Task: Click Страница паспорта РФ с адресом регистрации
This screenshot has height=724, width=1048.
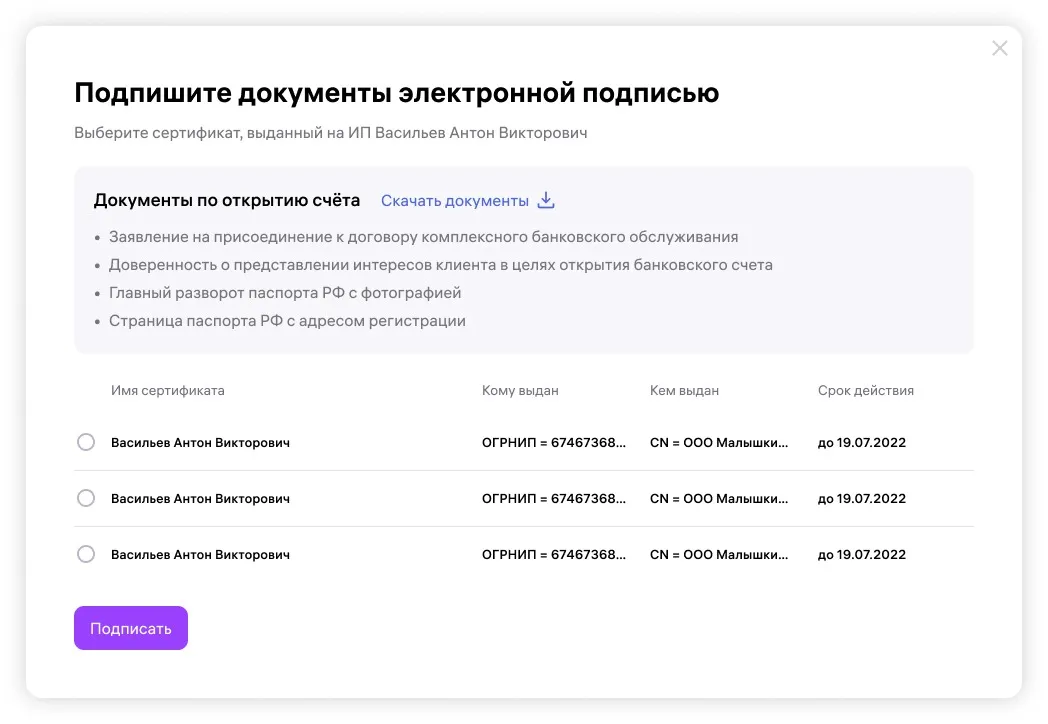Action: (x=287, y=321)
